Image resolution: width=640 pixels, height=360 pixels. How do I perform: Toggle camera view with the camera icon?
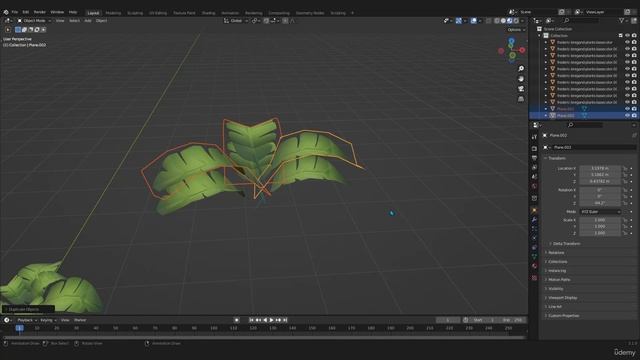[x=521, y=89]
